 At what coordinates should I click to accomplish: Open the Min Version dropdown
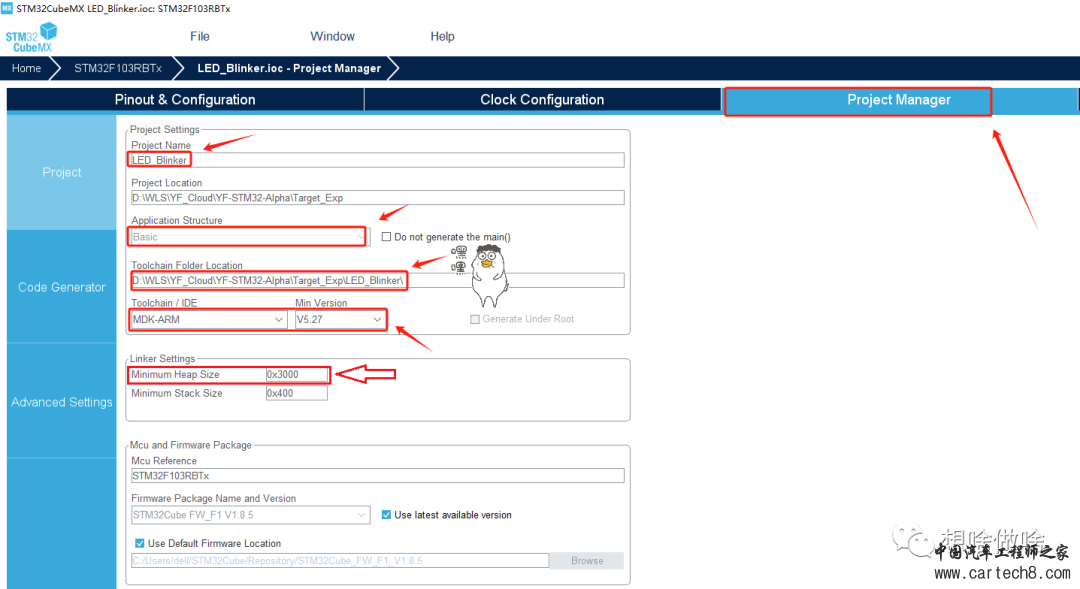tap(340, 320)
